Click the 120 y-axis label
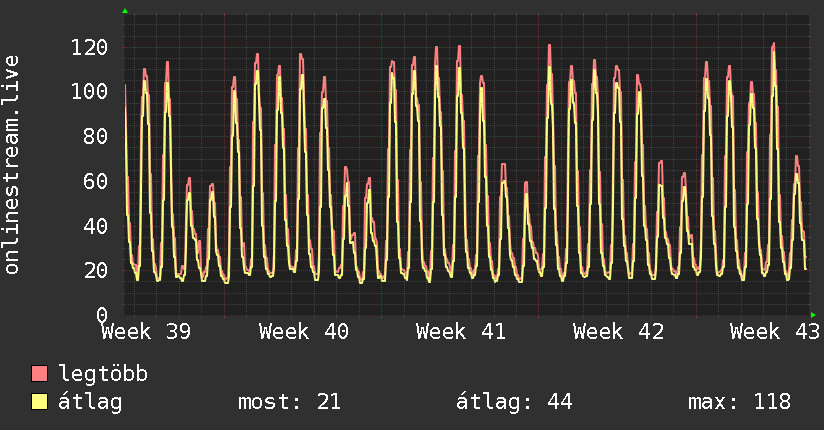The width and height of the screenshot is (824, 430). (x=89, y=47)
